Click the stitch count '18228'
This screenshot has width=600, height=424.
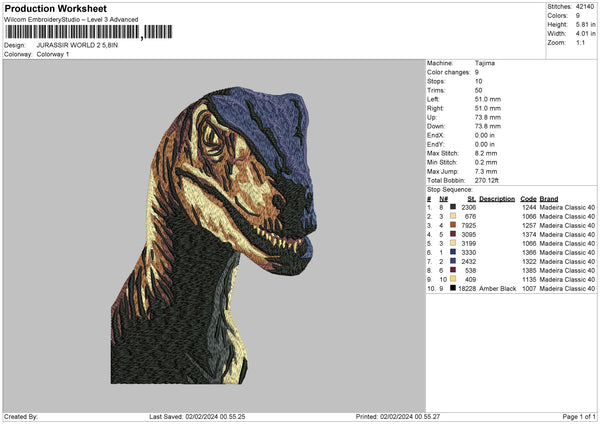467,288
